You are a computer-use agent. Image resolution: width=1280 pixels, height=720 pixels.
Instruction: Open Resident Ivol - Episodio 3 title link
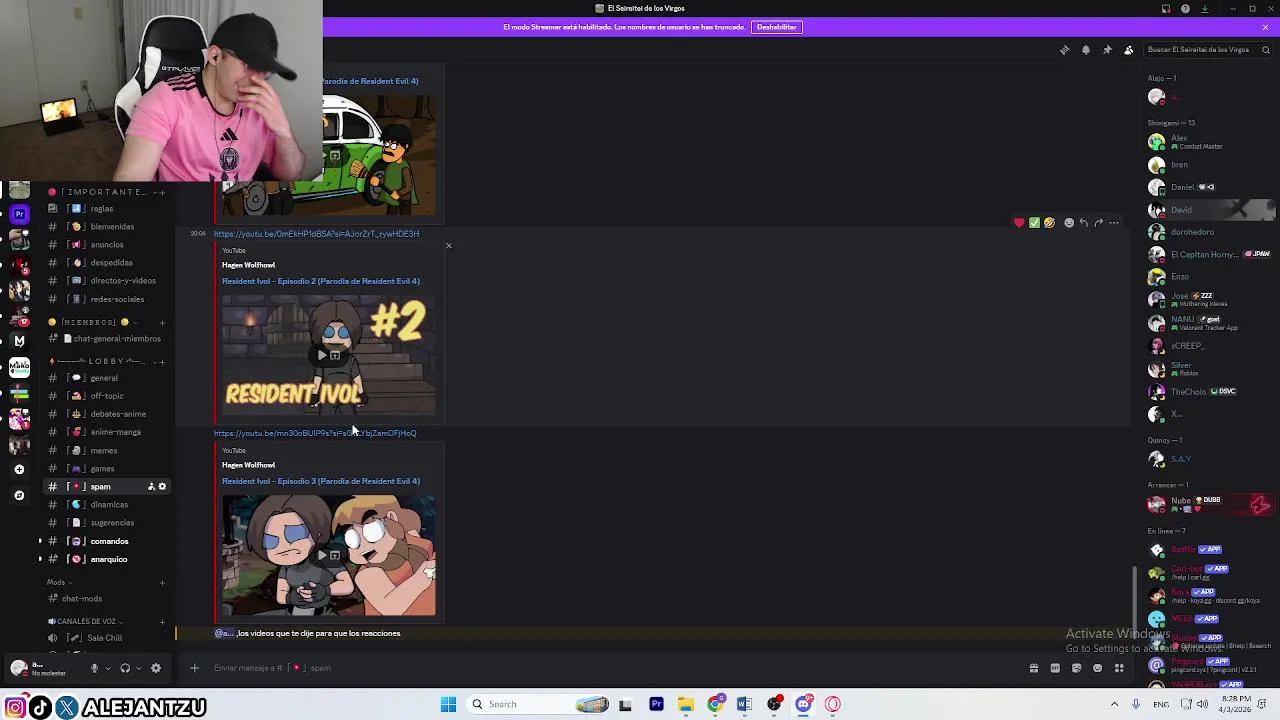coord(321,481)
